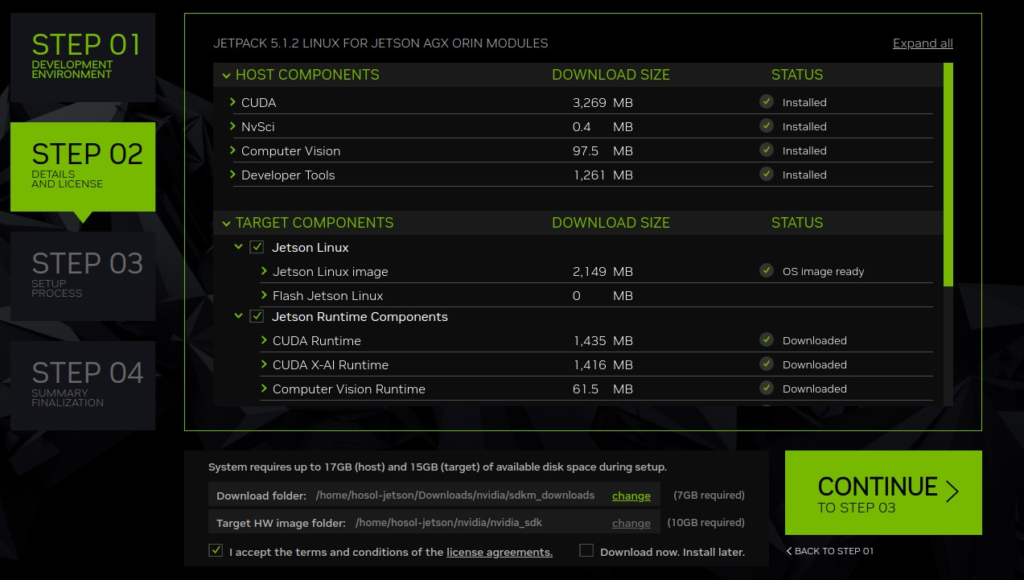Screen dimensions: 1024x580
Task: Click the Target HW image folder path
Action: click(x=449, y=523)
